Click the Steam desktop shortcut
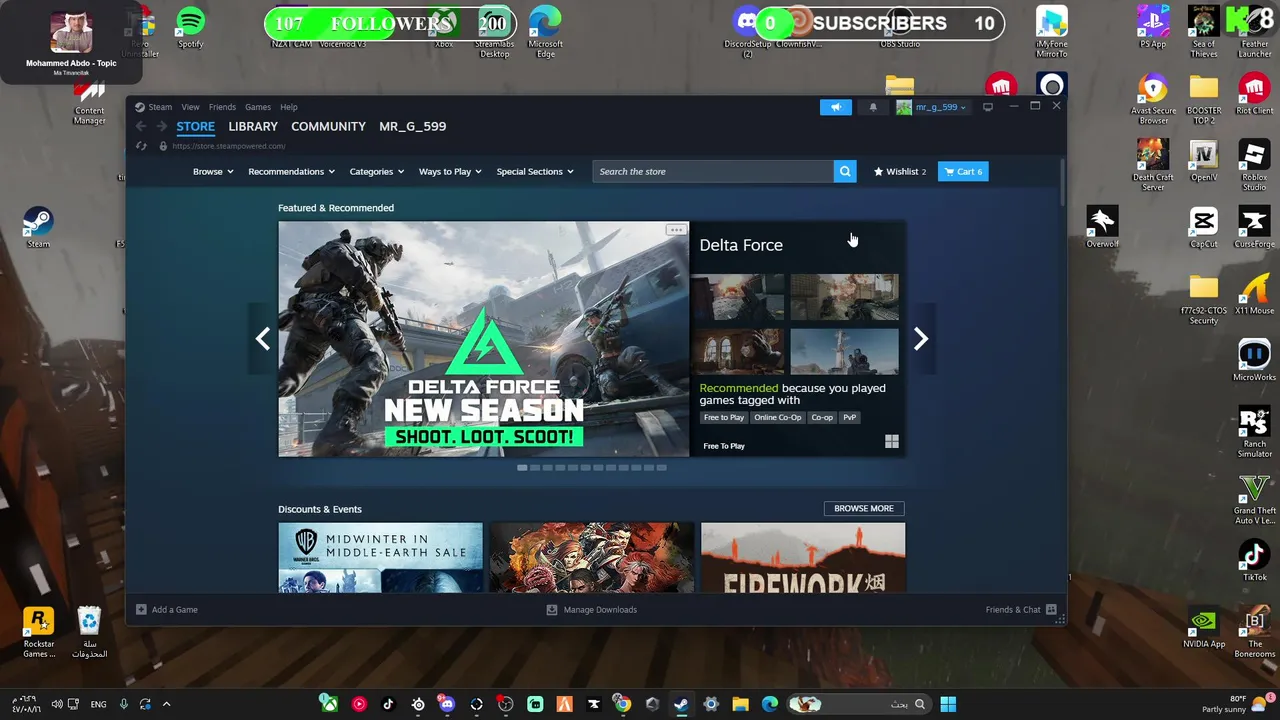Screen dimensions: 1280x720 (38, 228)
